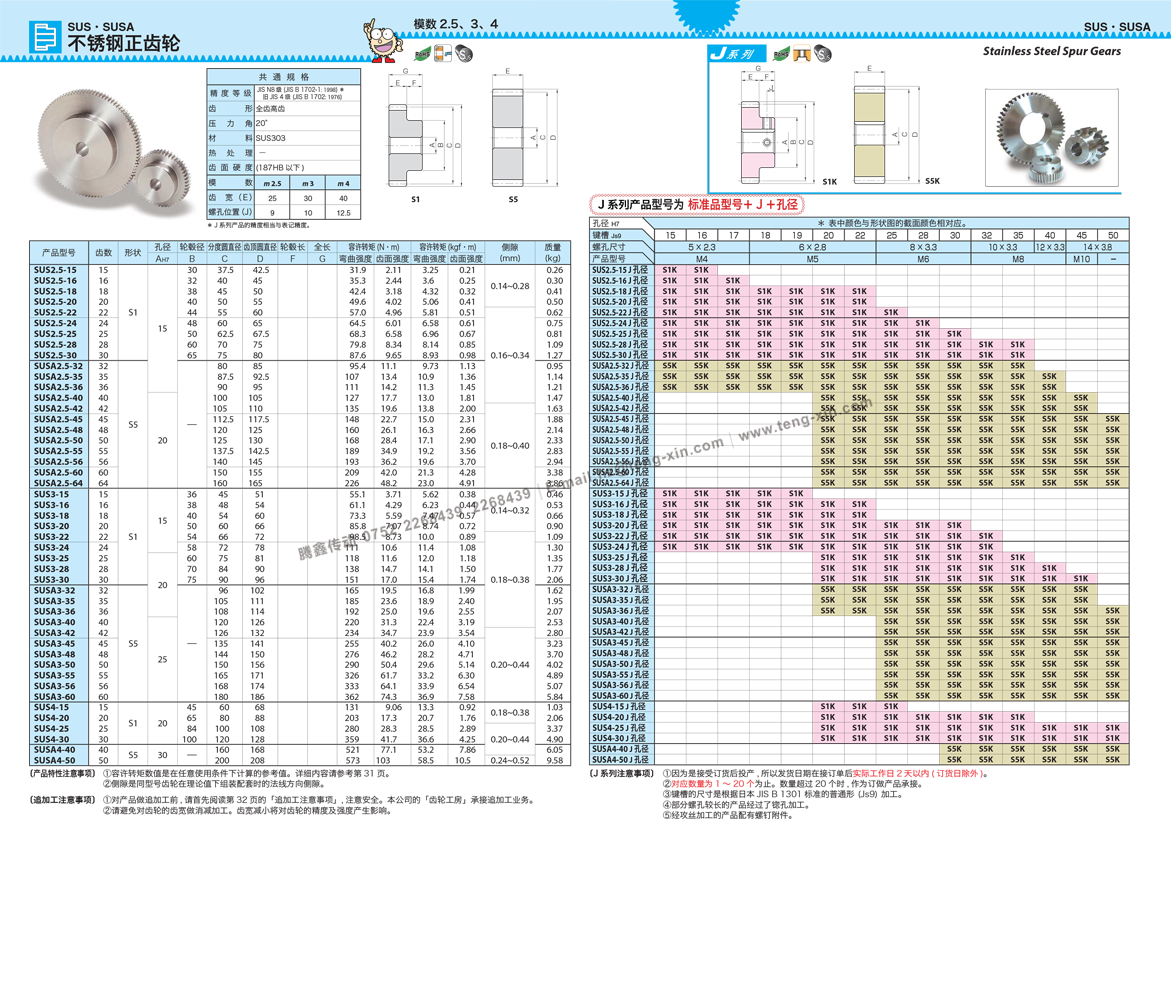Image resolution: width=1171 pixels, height=1000 pixels.
Task: Select SUS2.5-15 in the left product list
Action: coord(58,270)
